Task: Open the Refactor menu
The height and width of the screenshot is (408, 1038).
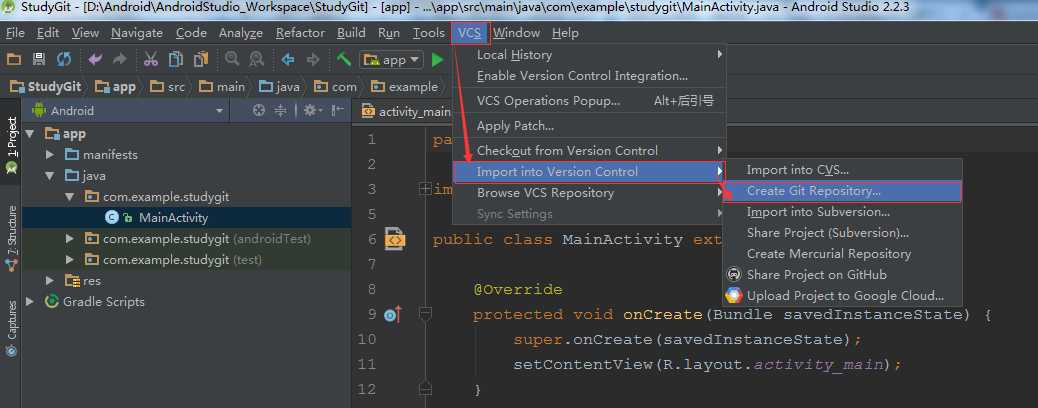Action: pos(301,32)
